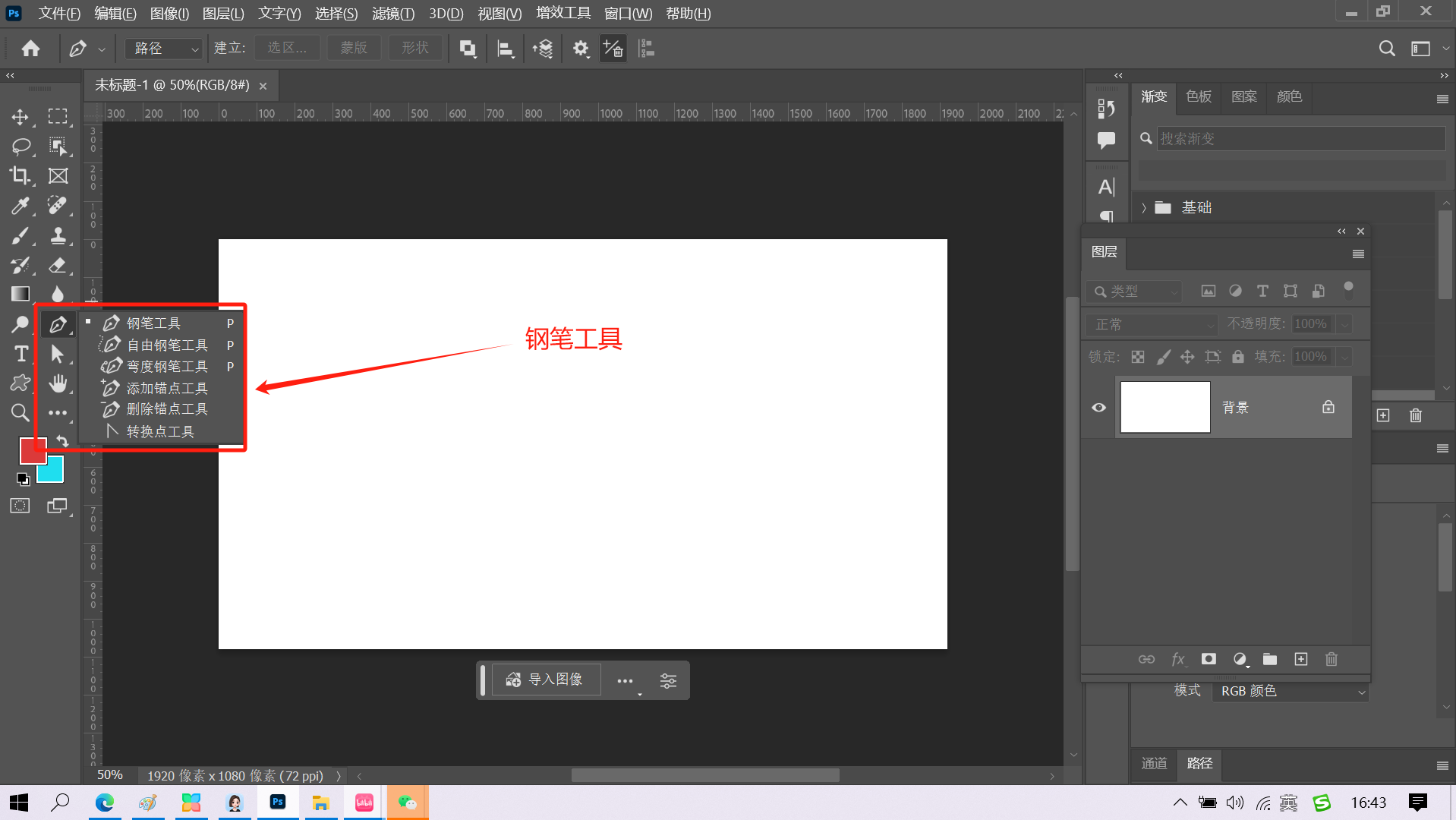Click the 选区... button
Viewport: 1456px width, 820px height.
tap(287, 48)
